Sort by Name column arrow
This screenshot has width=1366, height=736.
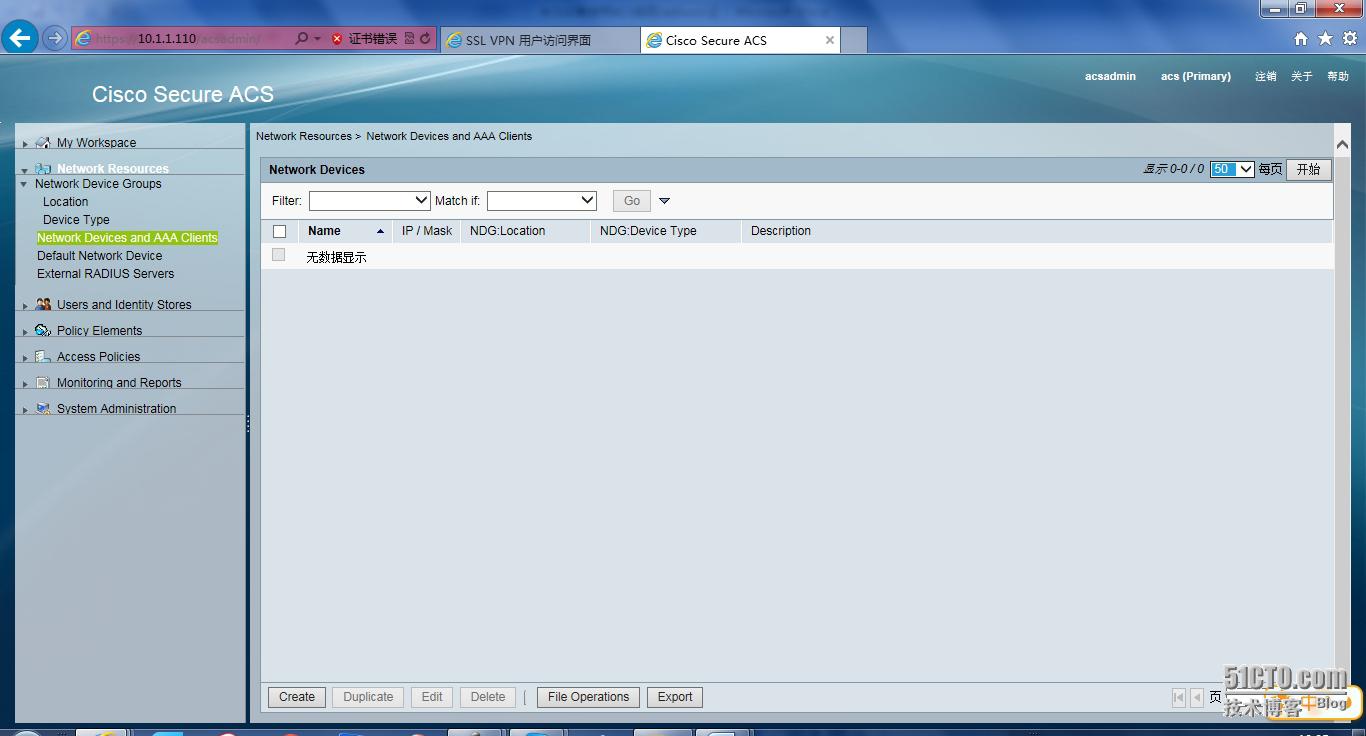point(380,231)
